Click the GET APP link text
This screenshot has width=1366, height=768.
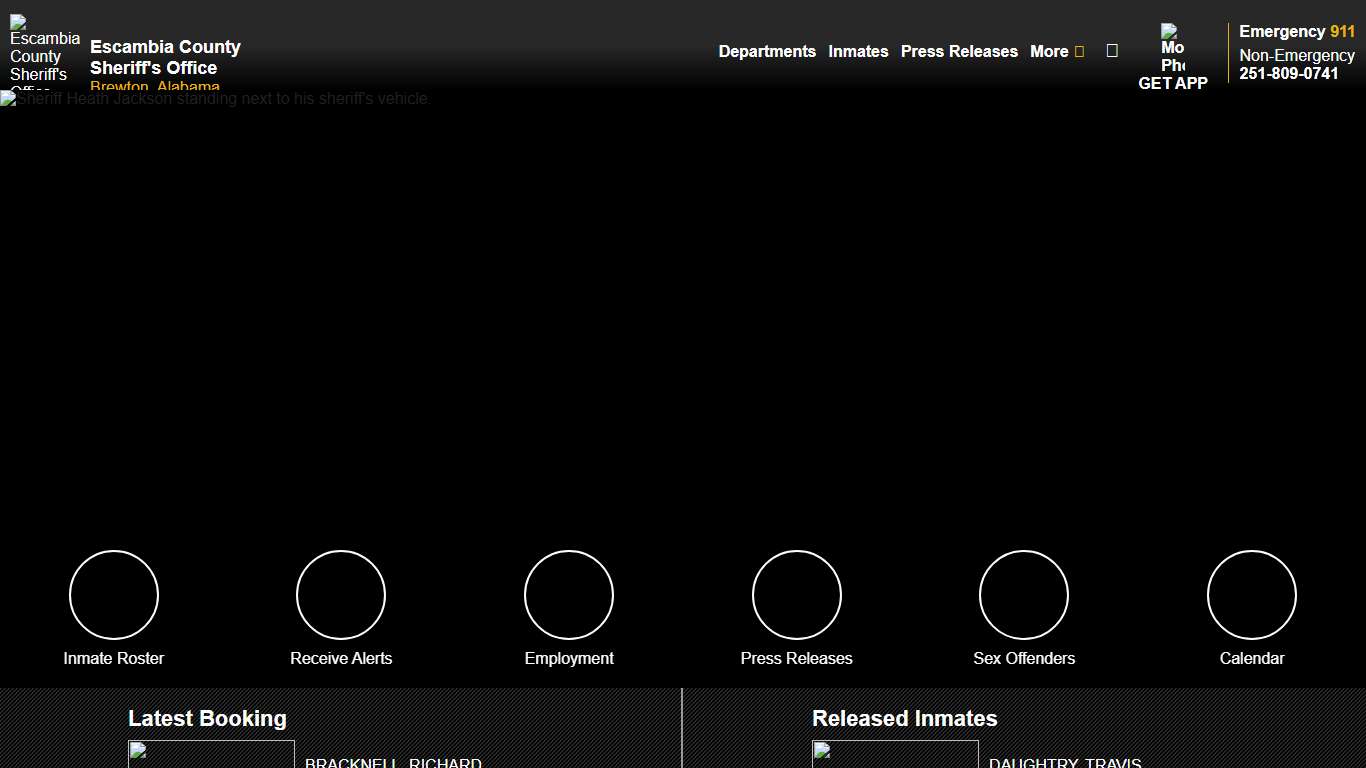1173,84
